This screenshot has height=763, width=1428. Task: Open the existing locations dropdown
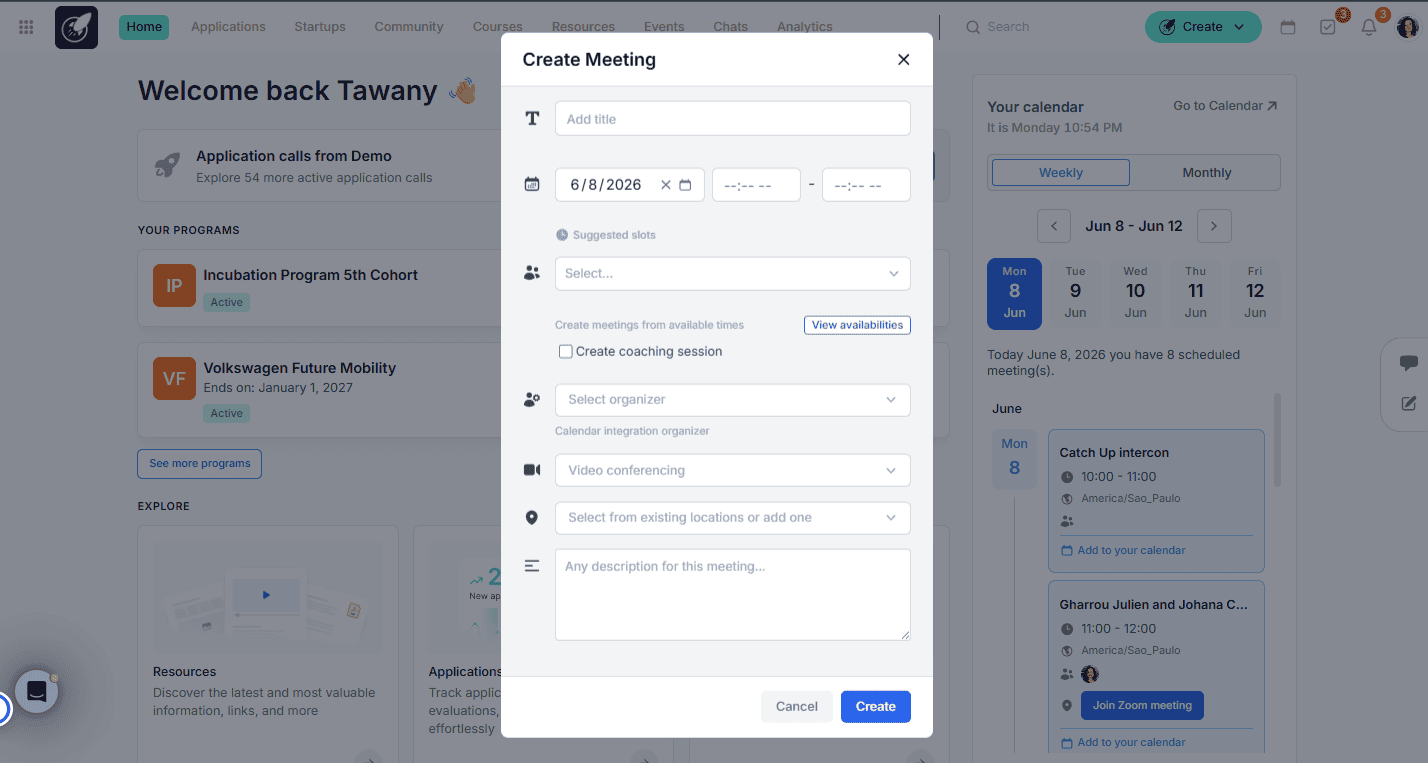pos(732,518)
